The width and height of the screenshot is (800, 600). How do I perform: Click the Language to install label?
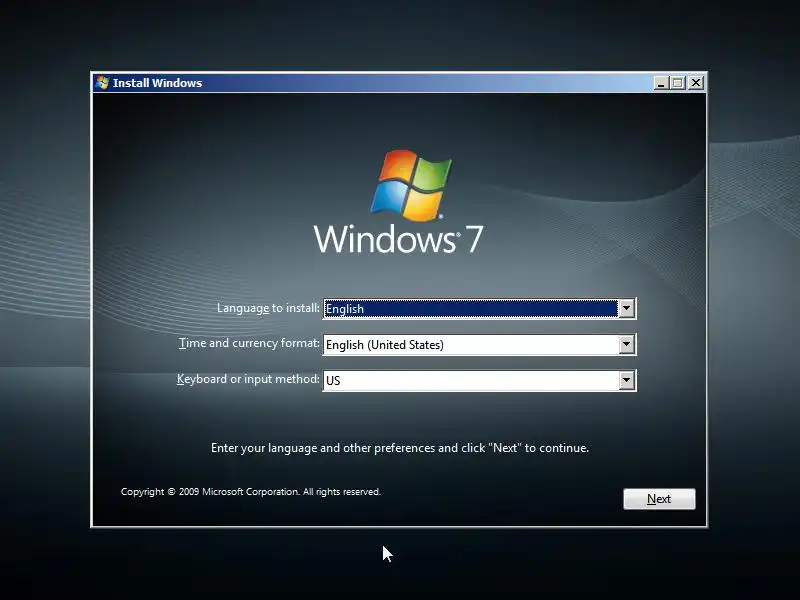click(x=268, y=308)
